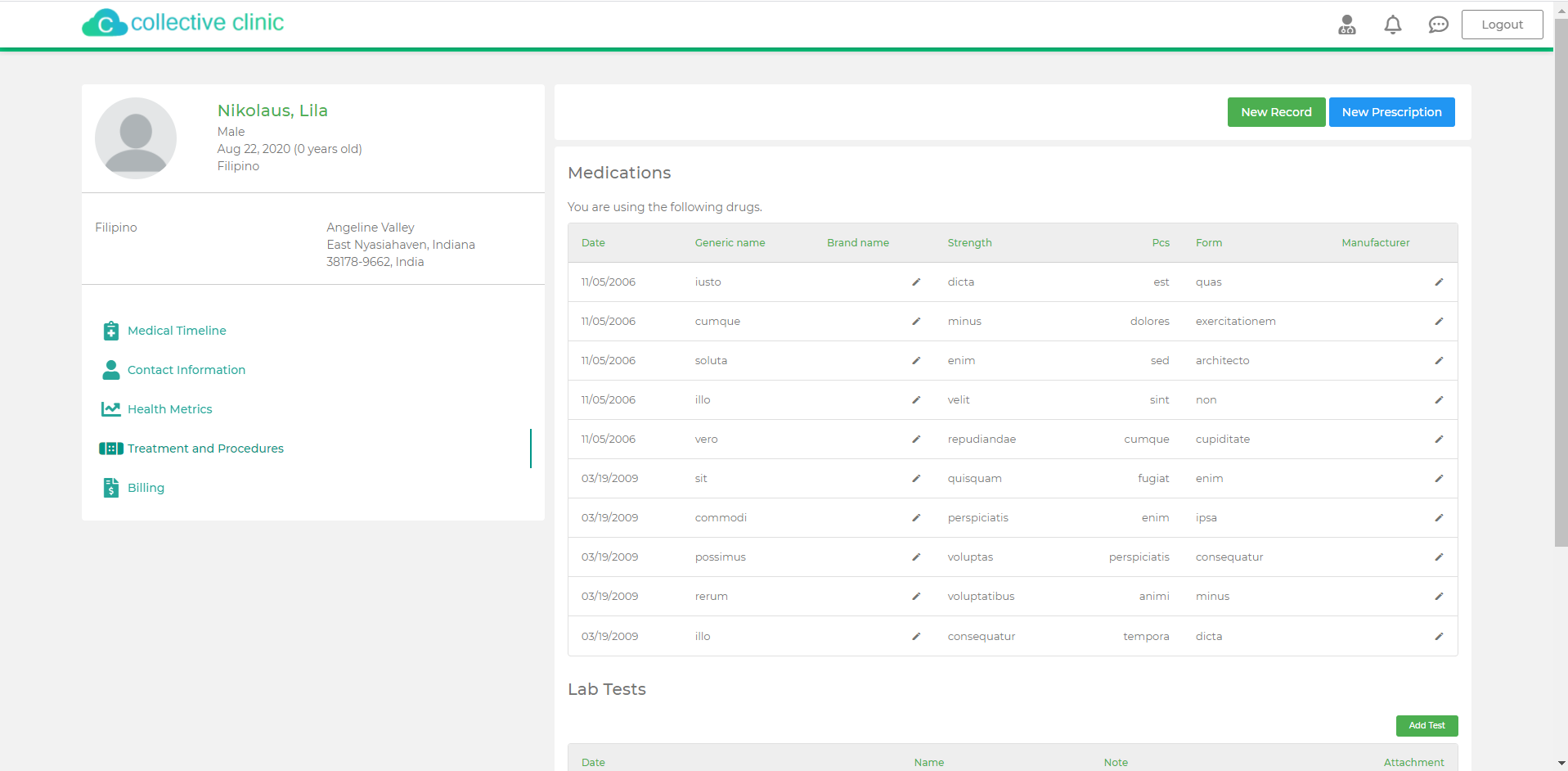The height and width of the screenshot is (771, 1568).
Task: Open the chat messages icon
Action: pos(1439,25)
